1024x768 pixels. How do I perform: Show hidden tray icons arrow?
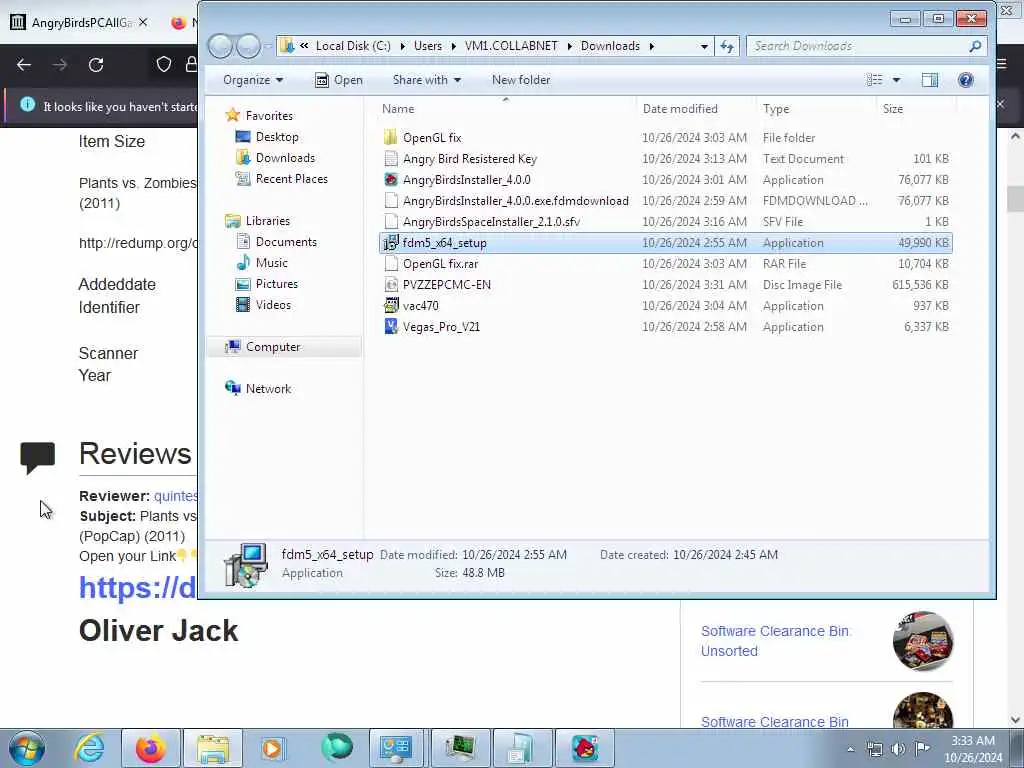[850, 750]
